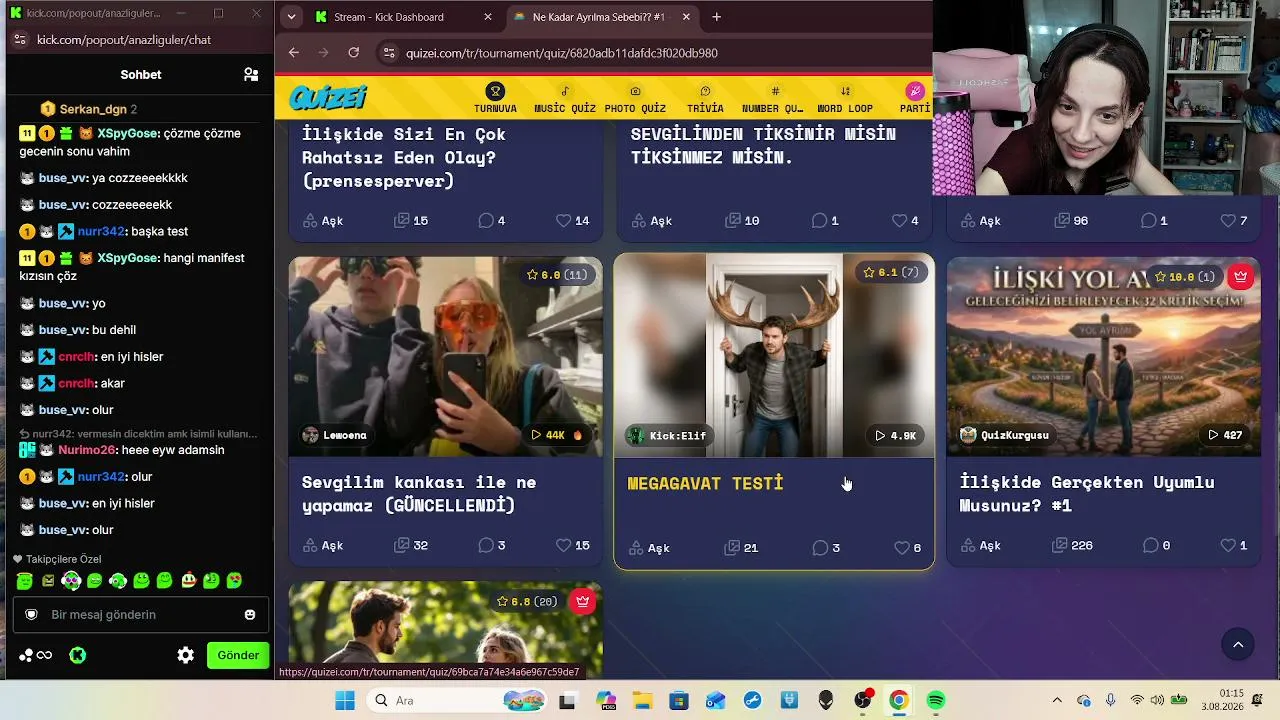Screen dimensions: 1280x720
Task: Click username Nurimo26 in chat
Action: click(x=88, y=450)
